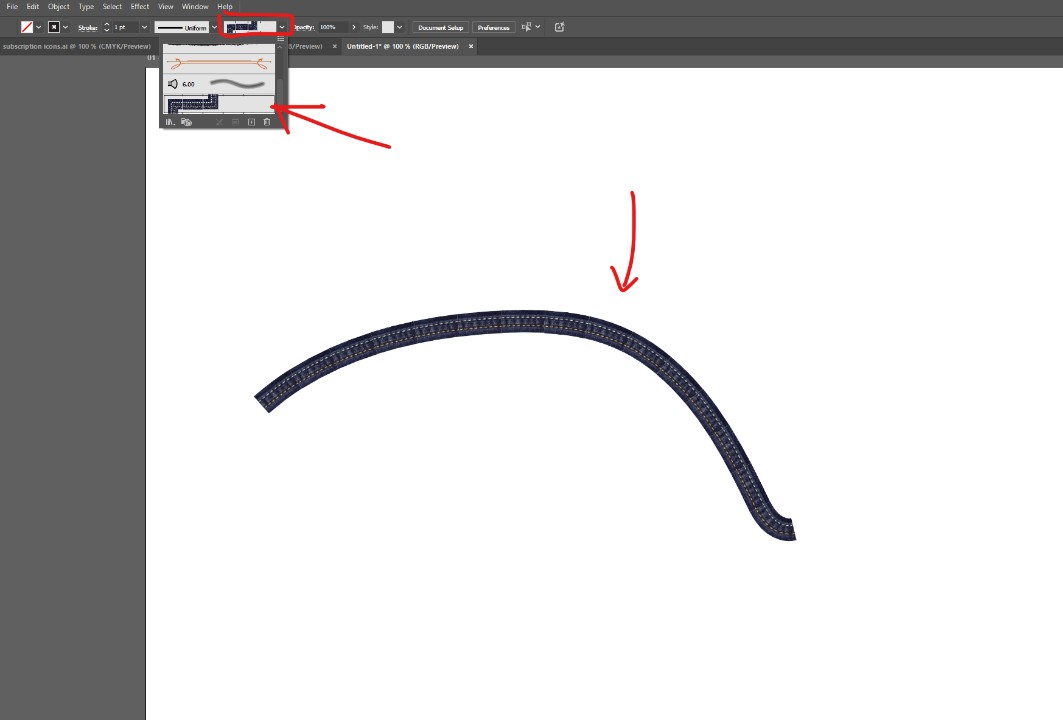
Task: Click the rightmost control bar icon after align
Action: click(x=559, y=27)
